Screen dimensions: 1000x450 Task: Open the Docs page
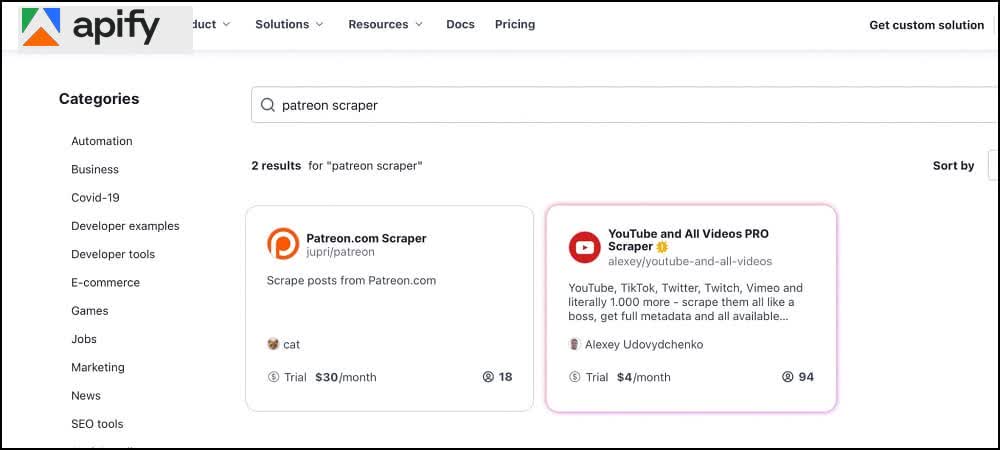click(x=460, y=24)
